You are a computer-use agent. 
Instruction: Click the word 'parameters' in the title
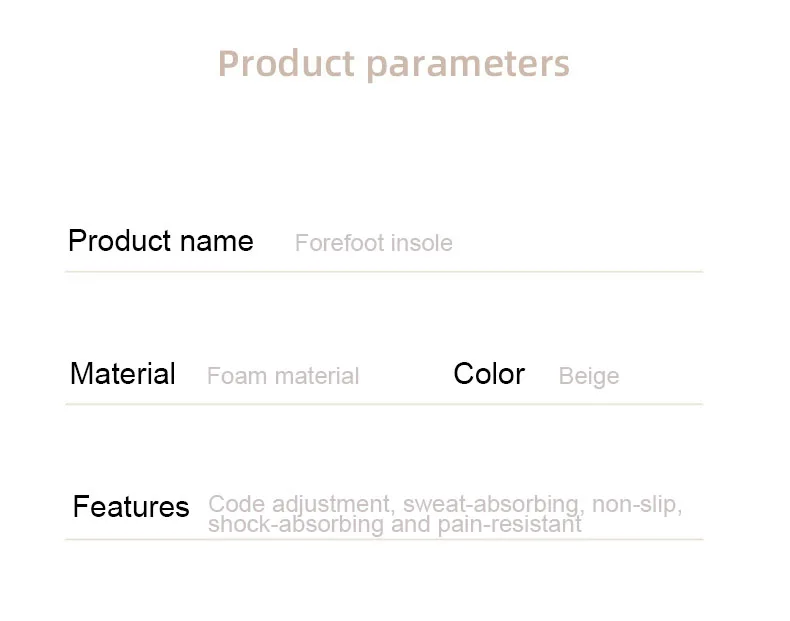point(468,66)
